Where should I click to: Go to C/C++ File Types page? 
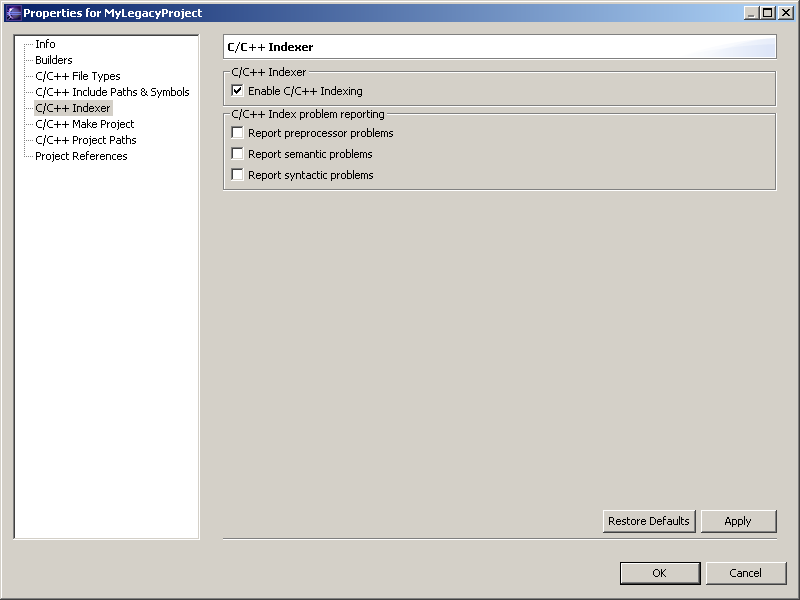coord(77,76)
